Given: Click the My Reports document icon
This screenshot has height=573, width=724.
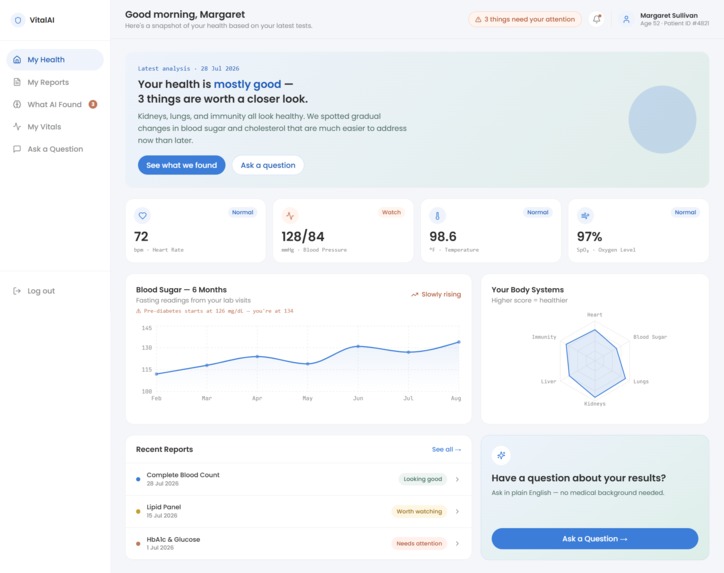Looking at the screenshot, I should click(17, 82).
